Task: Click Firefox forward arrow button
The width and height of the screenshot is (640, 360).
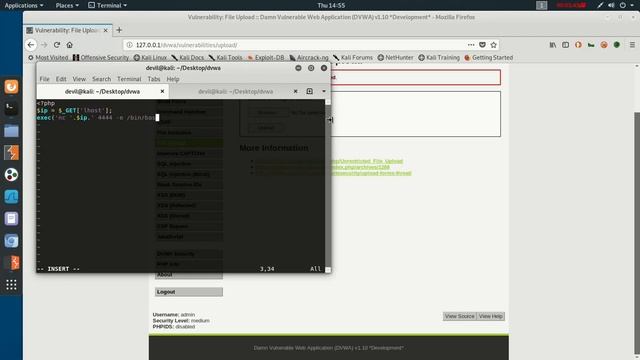Action: coord(44,45)
